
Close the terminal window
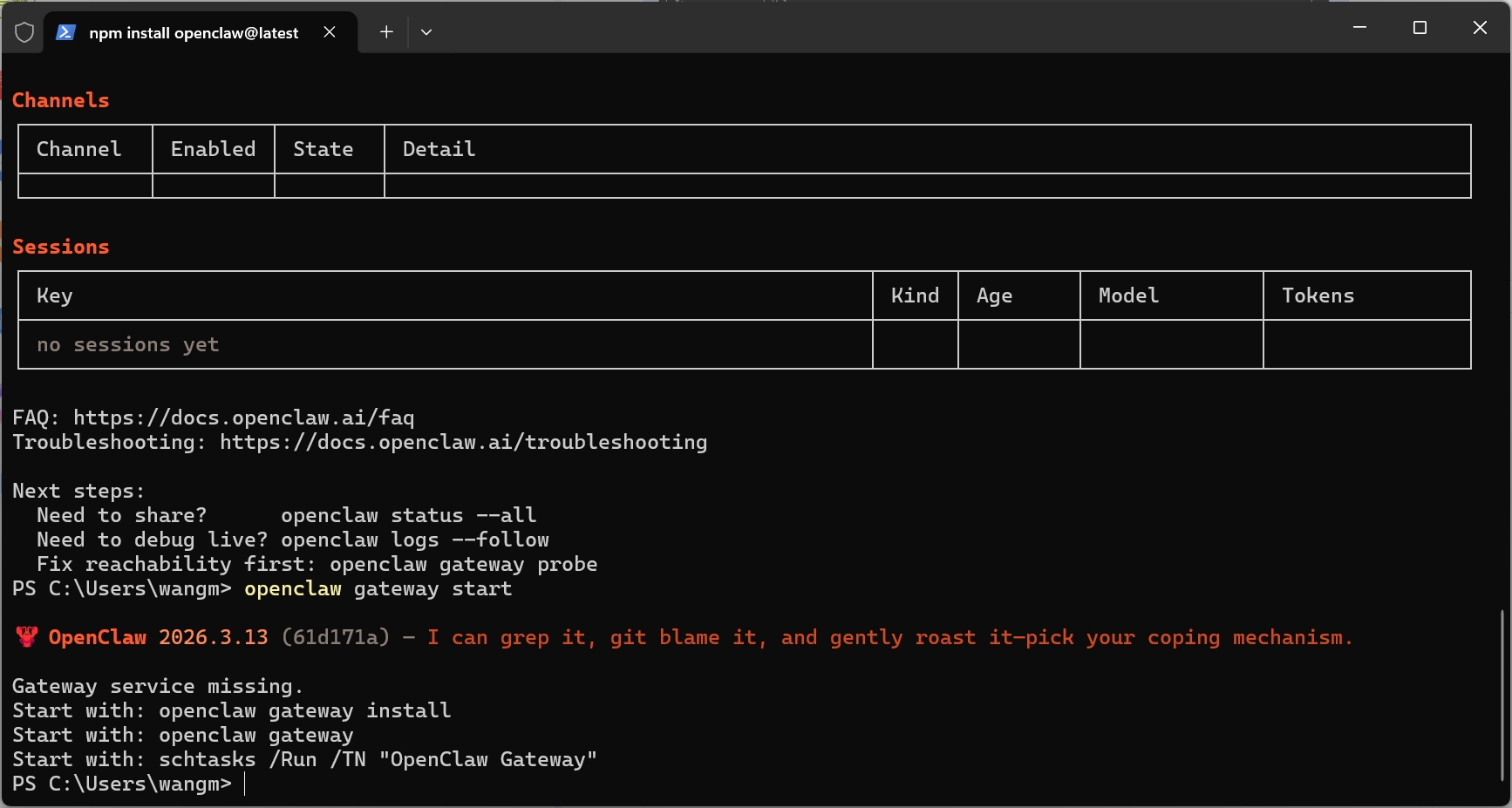point(1480,28)
